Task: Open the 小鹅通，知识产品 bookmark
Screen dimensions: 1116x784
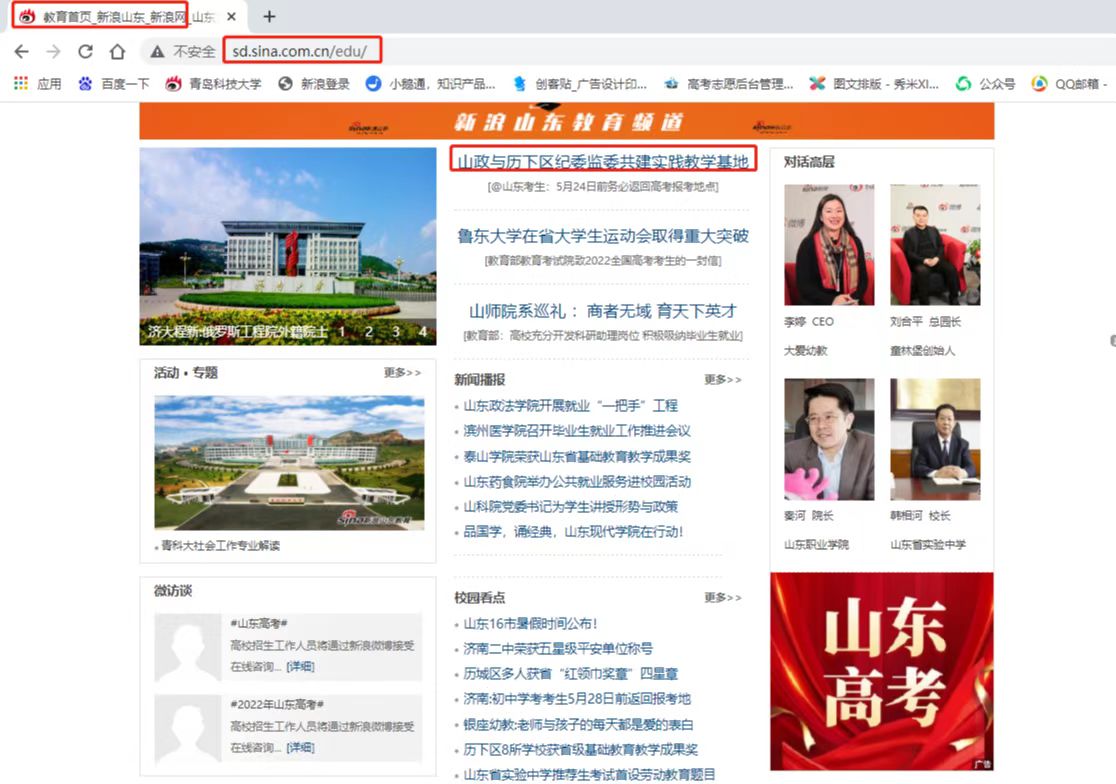Action: [x=430, y=84]
